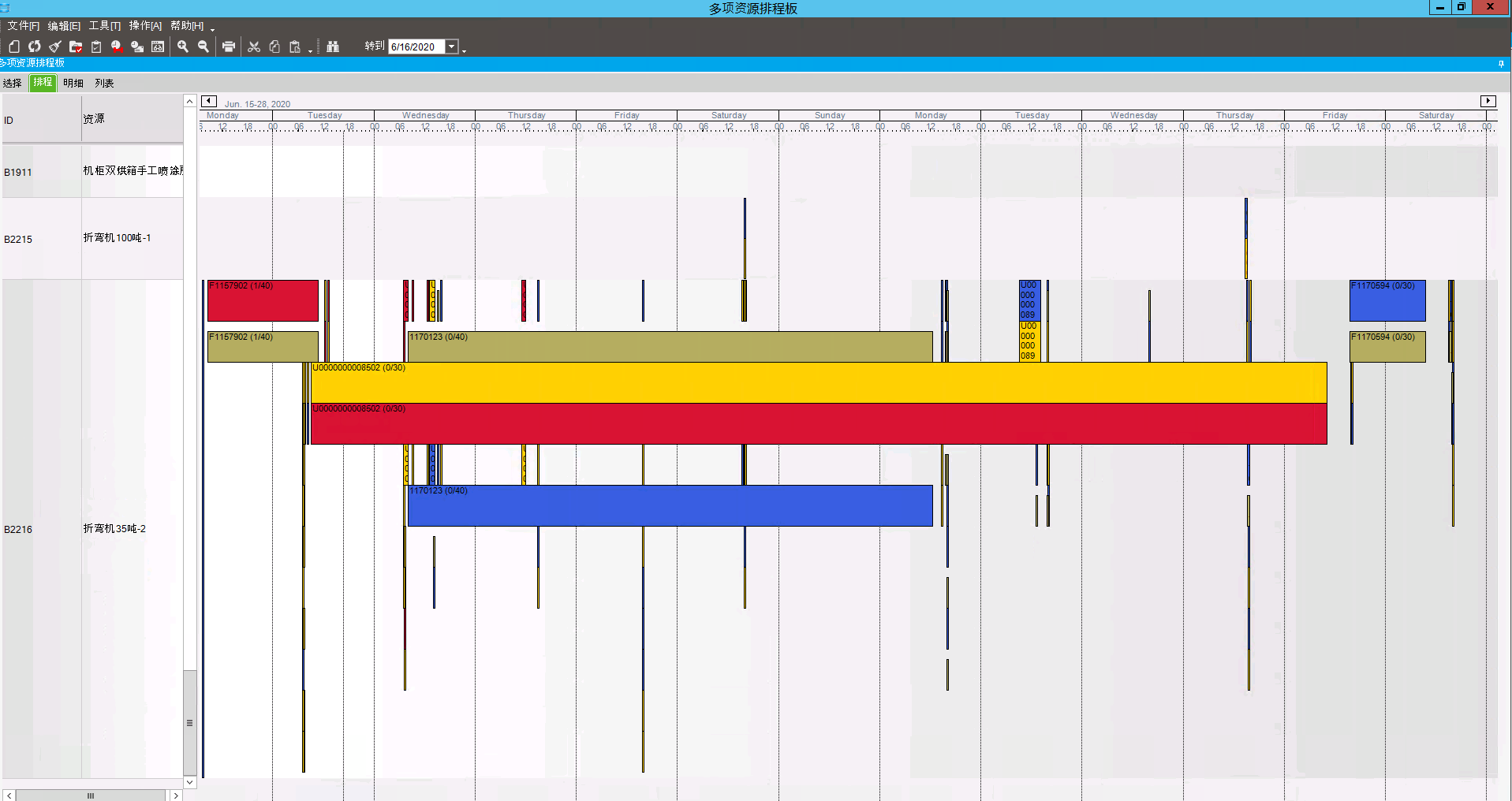1512x801 pixels.
Task: Click the vertical scrollbar thumb of the resource list
Action: click(190, 722)
